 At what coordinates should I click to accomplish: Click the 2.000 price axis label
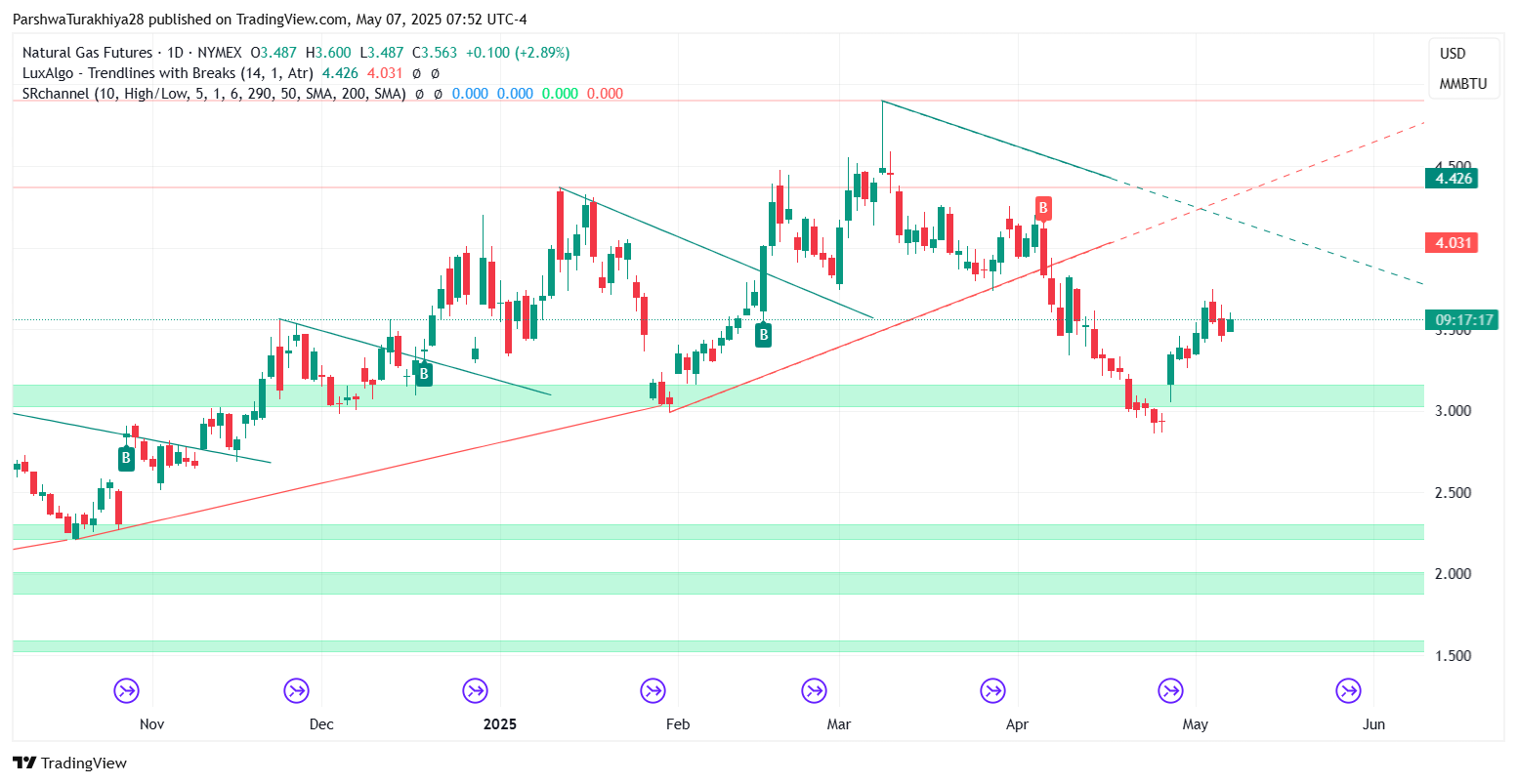[1454, 574]
